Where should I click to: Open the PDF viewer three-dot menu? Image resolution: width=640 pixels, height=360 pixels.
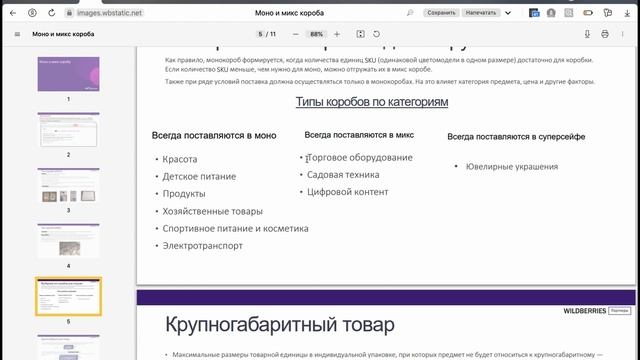tap(622, 34)
